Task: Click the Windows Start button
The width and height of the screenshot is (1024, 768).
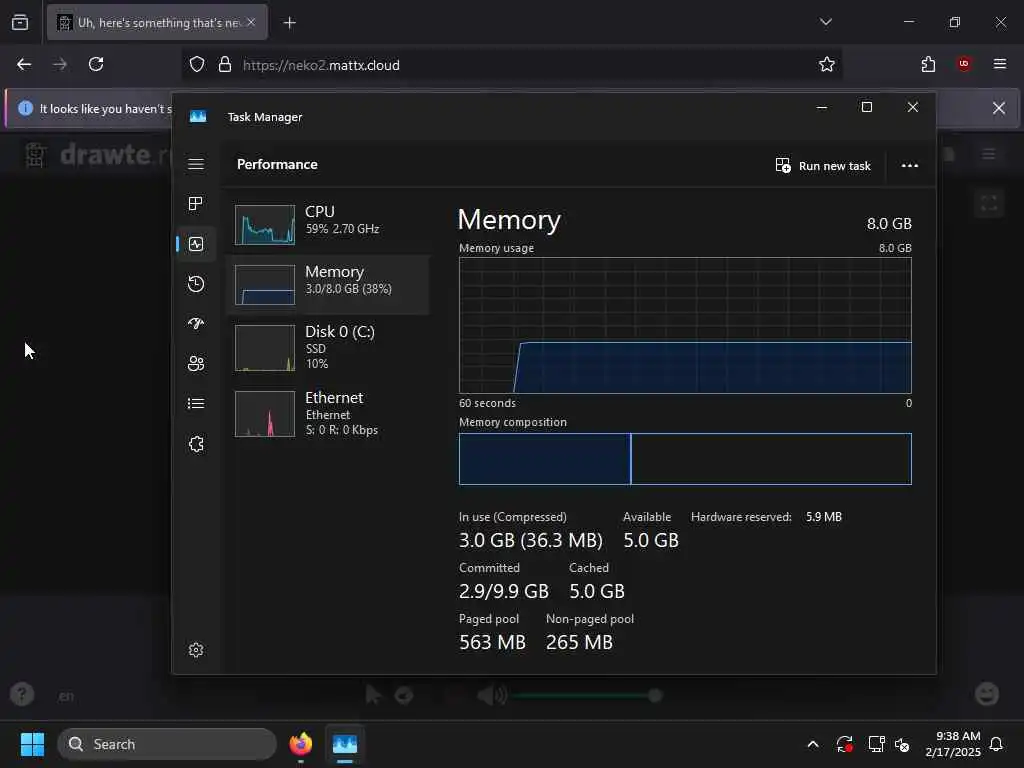Action: pyautogui.click(x=32, y=744)
